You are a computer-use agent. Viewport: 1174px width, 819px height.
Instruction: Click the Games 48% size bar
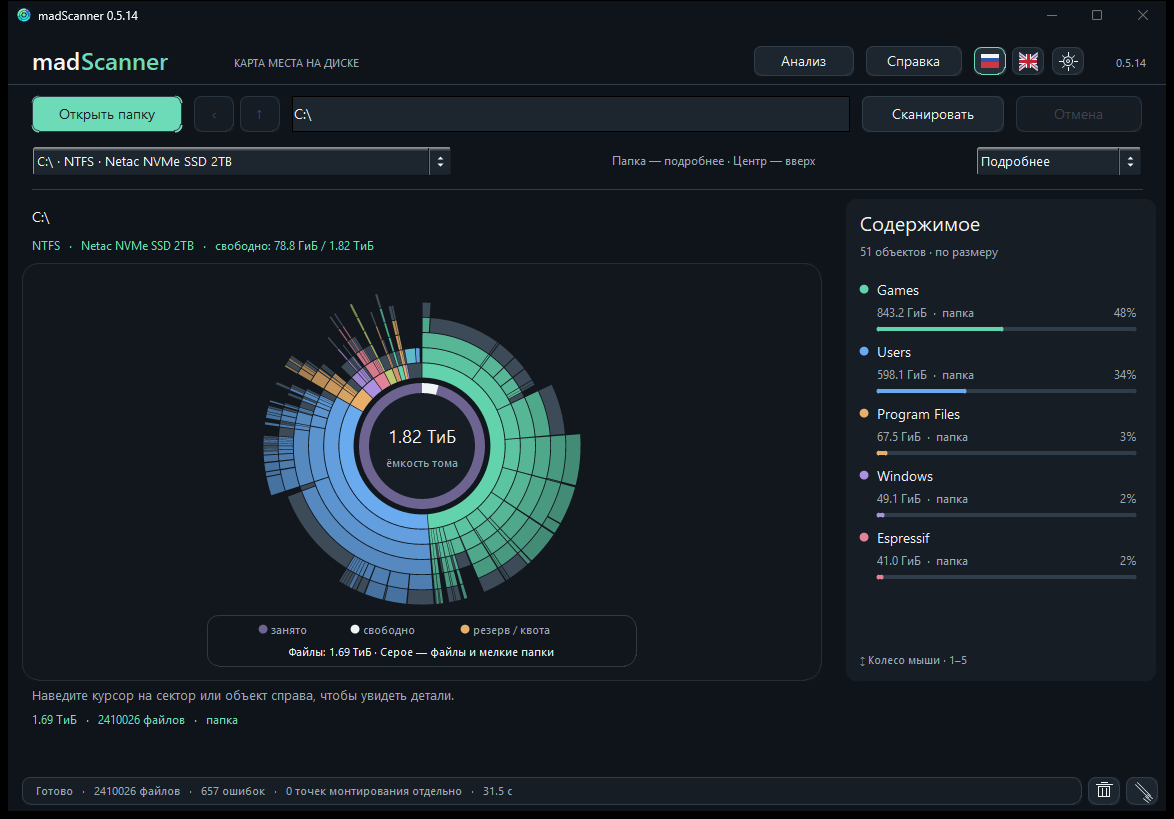[x=1006, y=329]
